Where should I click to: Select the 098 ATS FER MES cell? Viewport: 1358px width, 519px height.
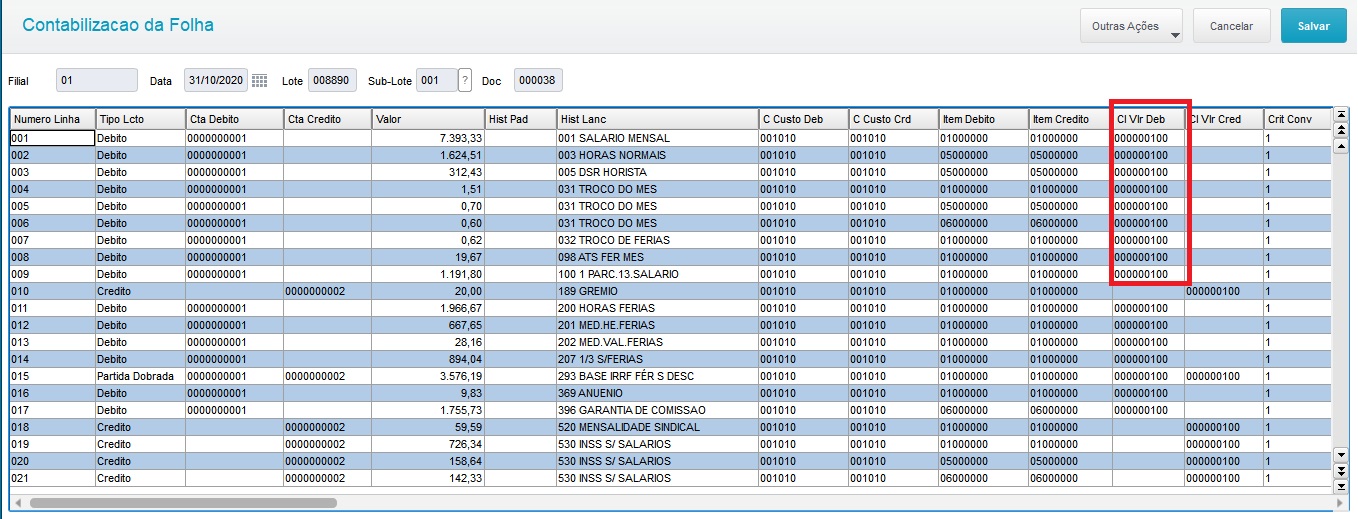click(657, 257)
